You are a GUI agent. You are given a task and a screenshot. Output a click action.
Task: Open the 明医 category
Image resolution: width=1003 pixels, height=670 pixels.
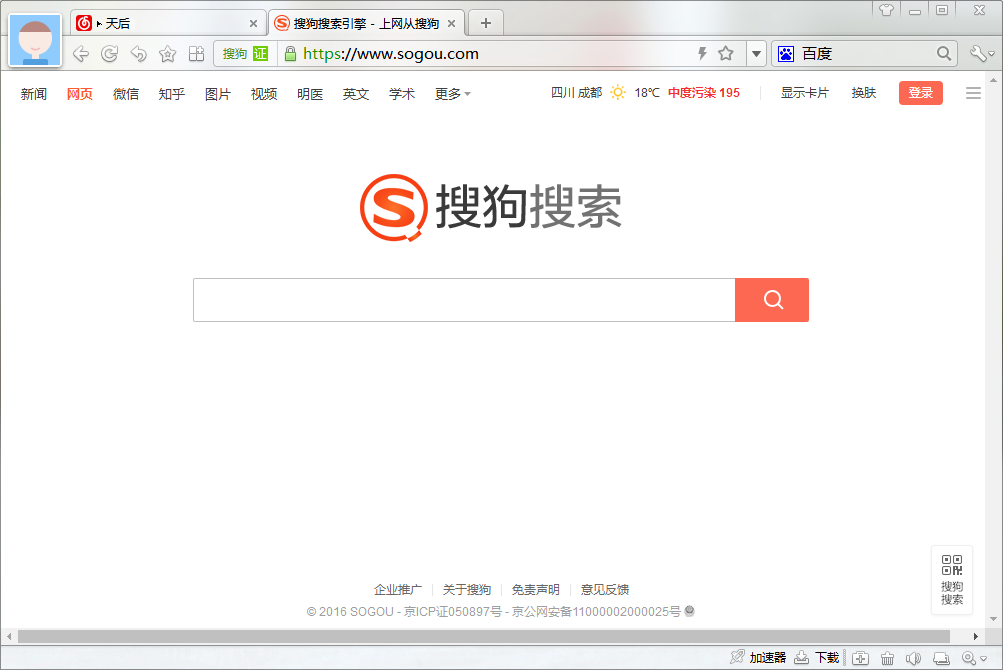310,94
